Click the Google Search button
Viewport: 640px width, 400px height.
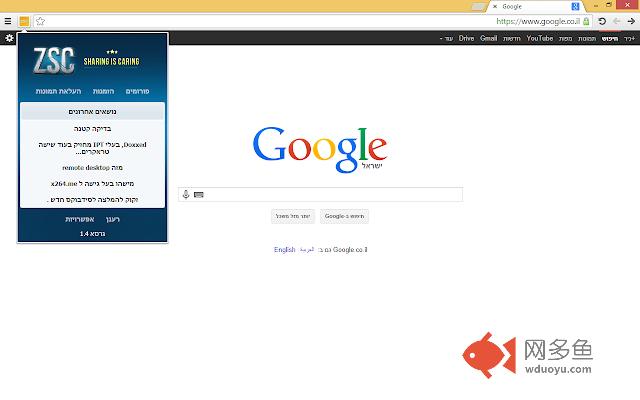coord(346,216)
